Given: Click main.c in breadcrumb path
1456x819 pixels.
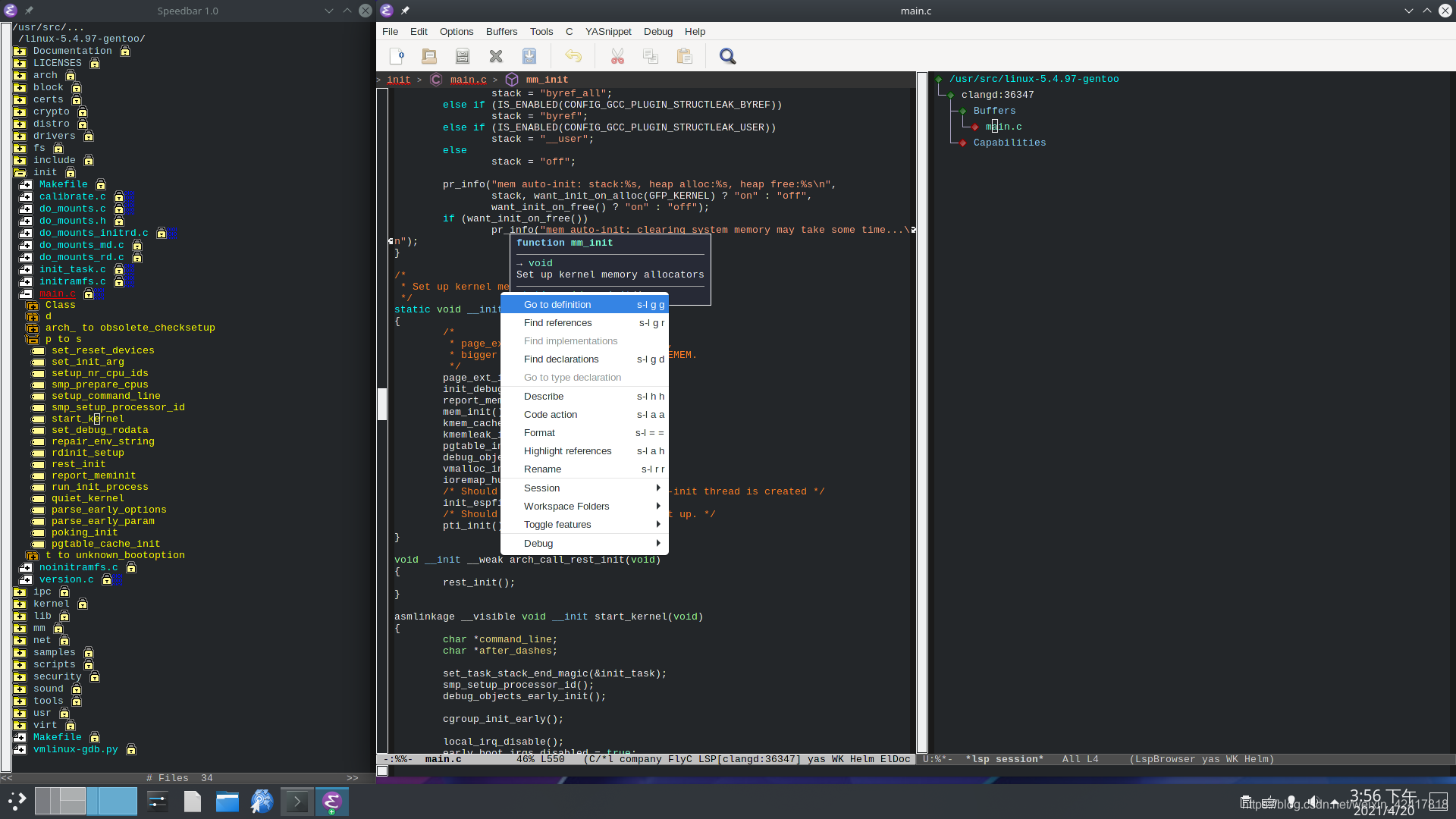Looking at the screenshot, I should 469,80.
